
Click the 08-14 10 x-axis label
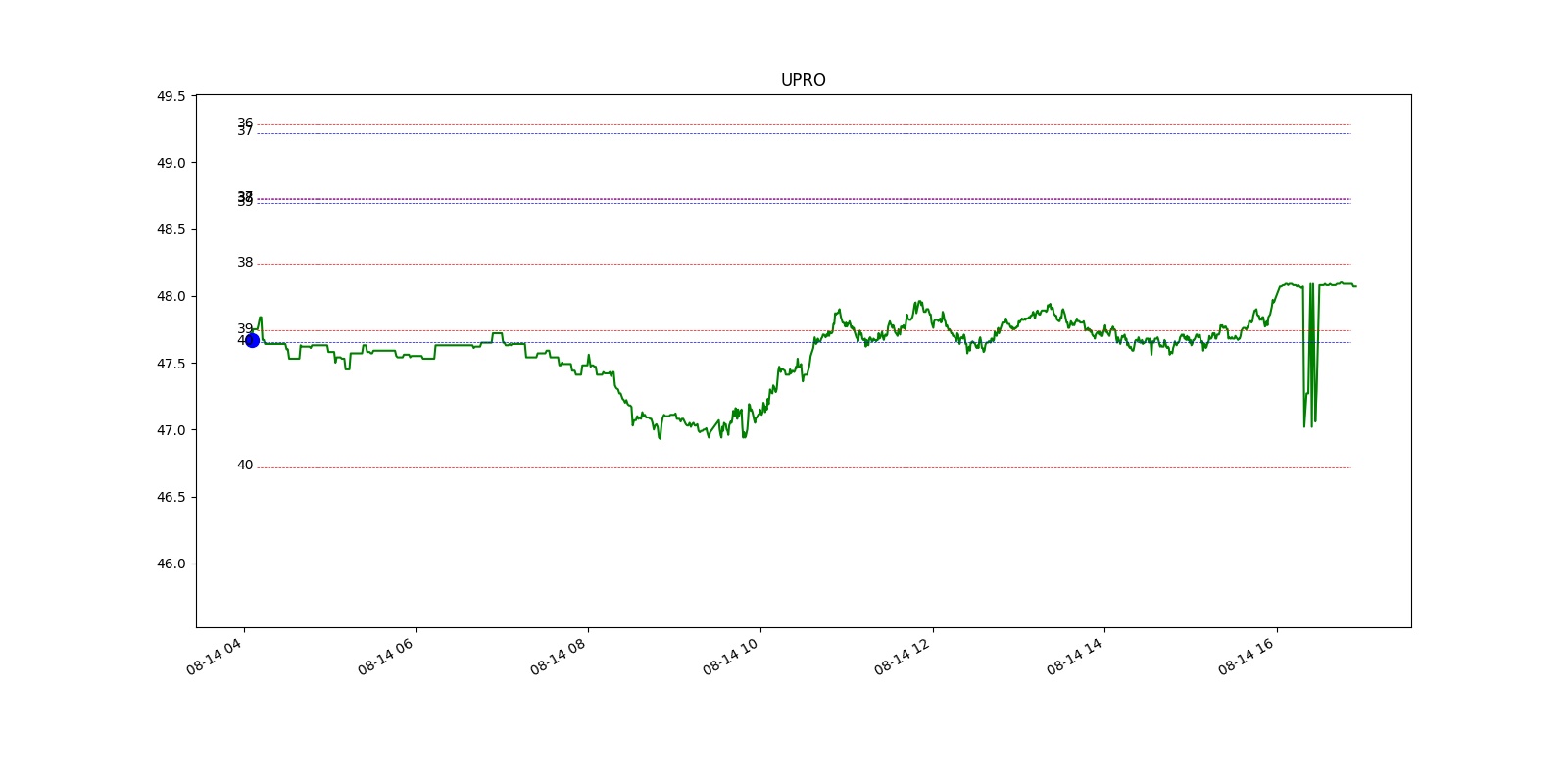[x=731, y=657]
